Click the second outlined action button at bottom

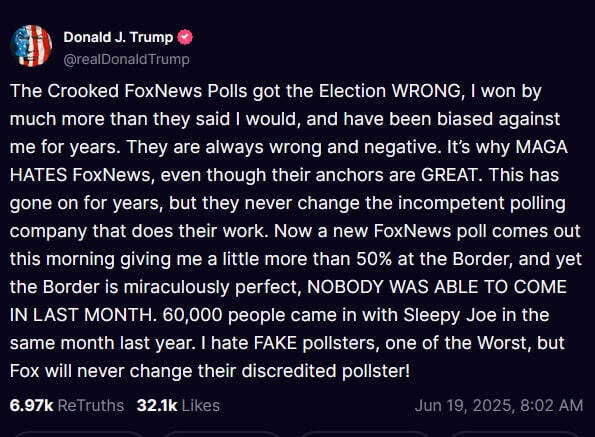(223, 434)
